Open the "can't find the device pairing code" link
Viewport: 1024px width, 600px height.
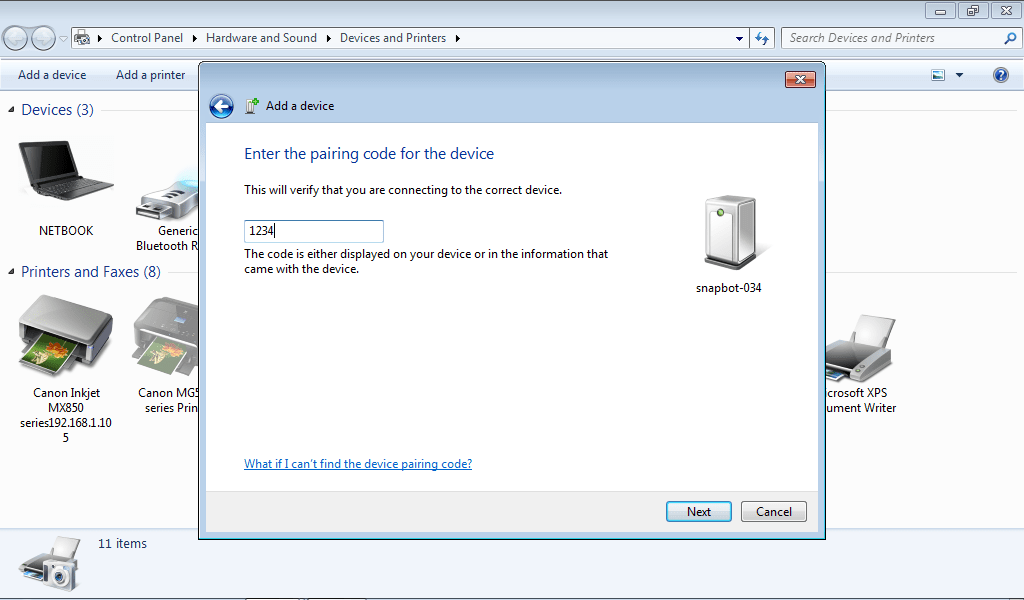point(358,464)
